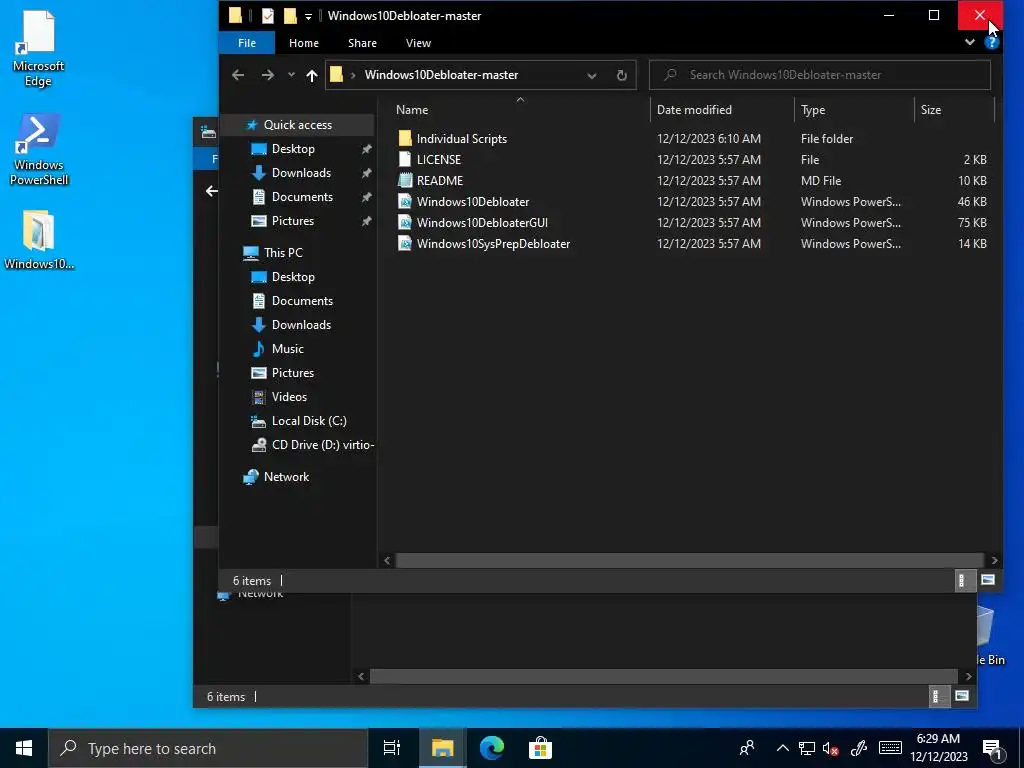Select Quick access in navigation pane

[x=297, y=125]
